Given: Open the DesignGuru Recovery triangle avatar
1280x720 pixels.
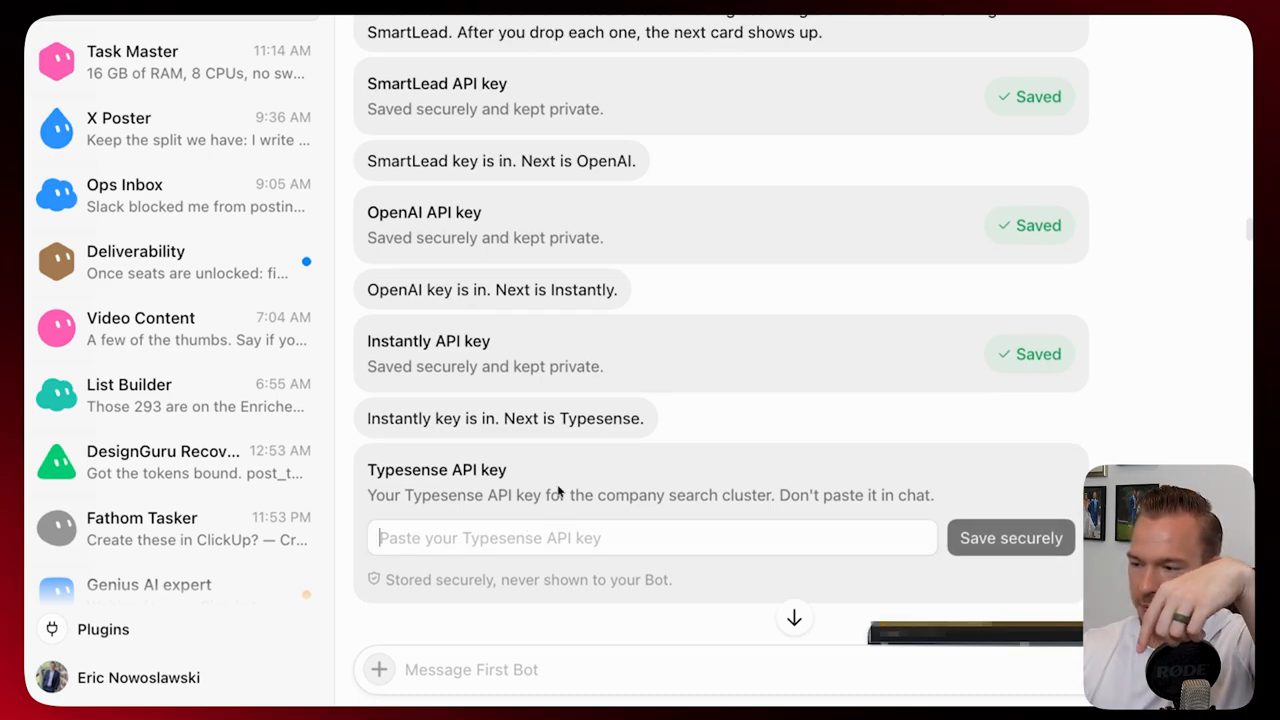Looking at the screenshot, I should pyautogui.click(x=56, y=462).
